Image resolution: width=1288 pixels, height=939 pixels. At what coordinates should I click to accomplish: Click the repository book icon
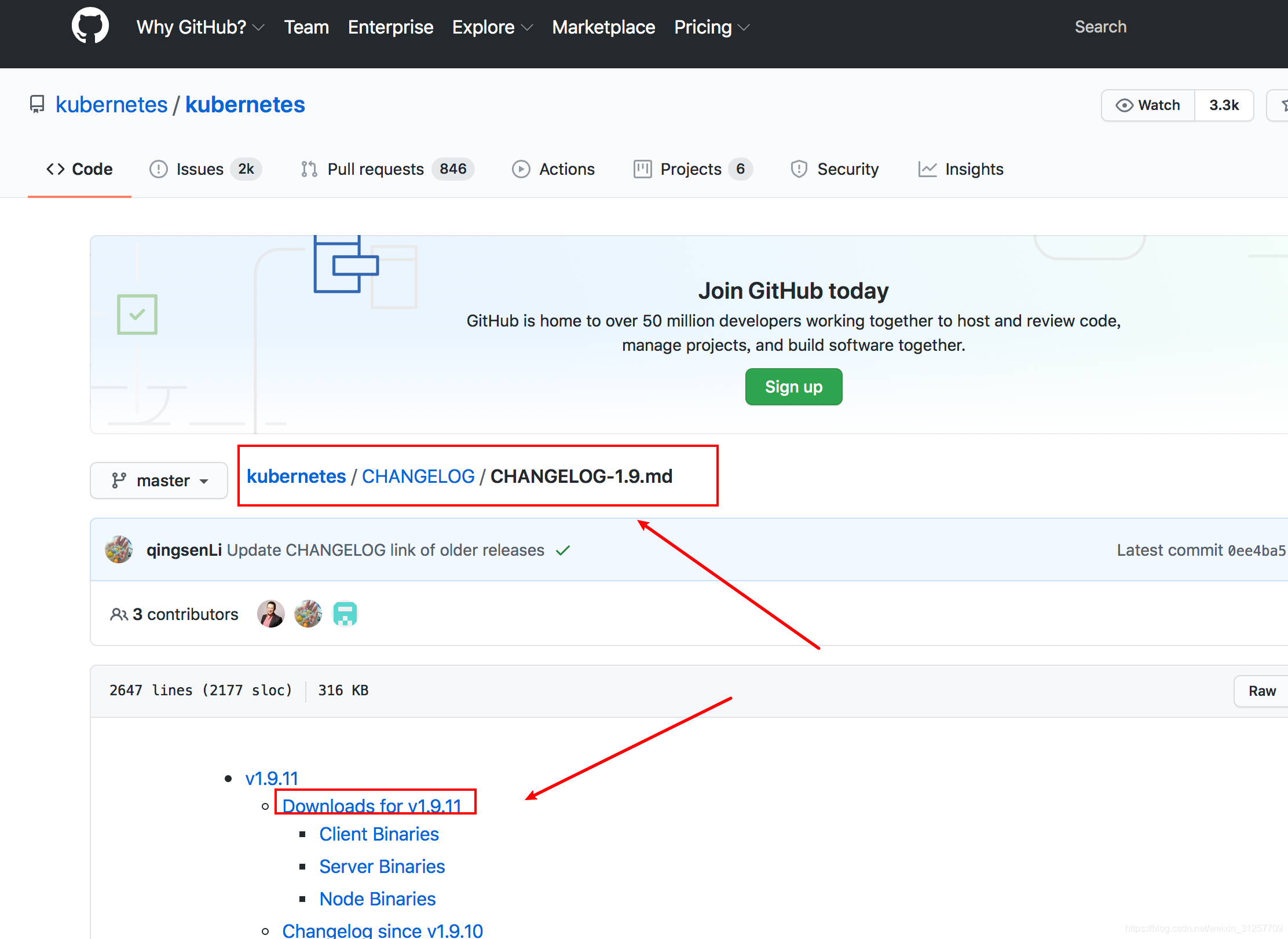[x=37, y=105]
